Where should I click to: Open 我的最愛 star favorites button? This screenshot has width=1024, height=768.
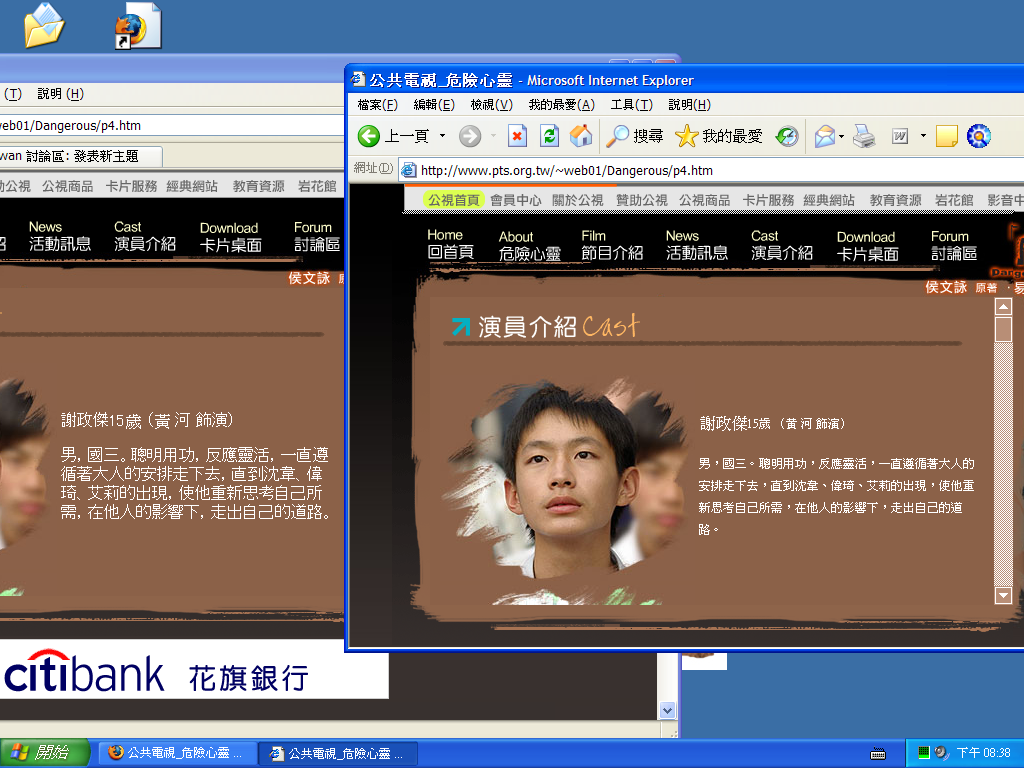(718, 136)
